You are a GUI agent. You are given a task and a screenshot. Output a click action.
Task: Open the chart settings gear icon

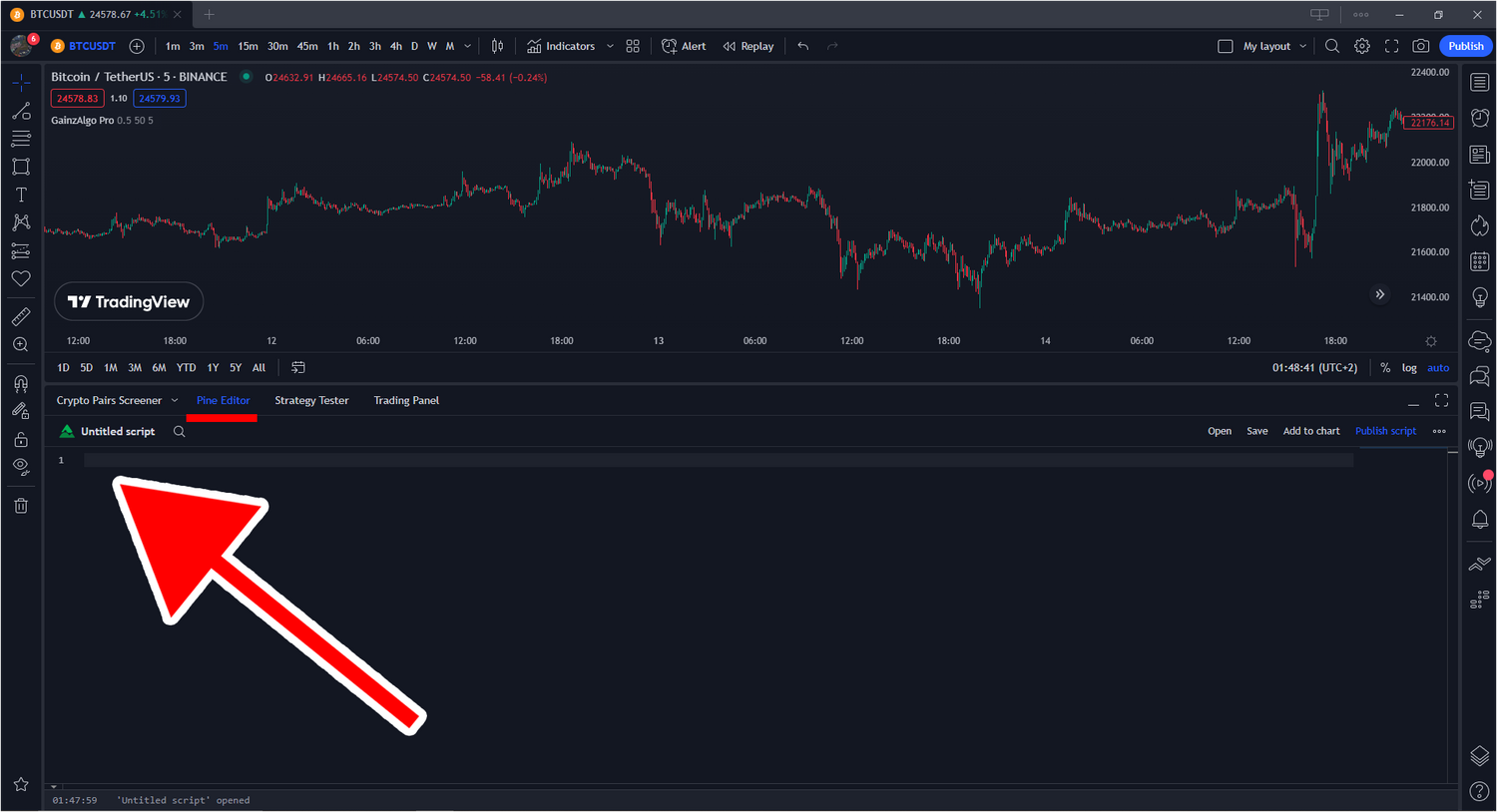(x=1361, y=46)
